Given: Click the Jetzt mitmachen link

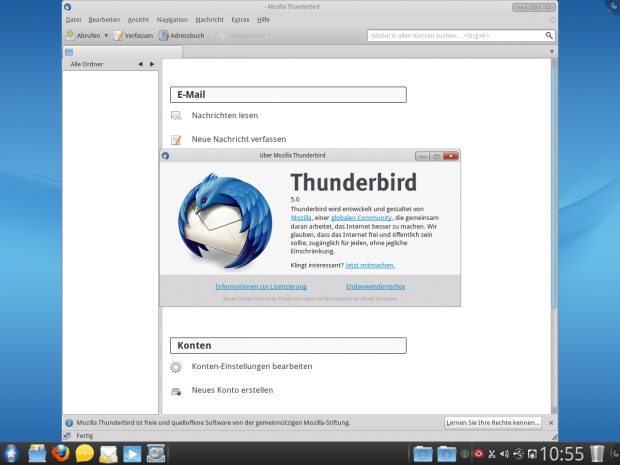Looking at the screenshot, I should 370,265.
